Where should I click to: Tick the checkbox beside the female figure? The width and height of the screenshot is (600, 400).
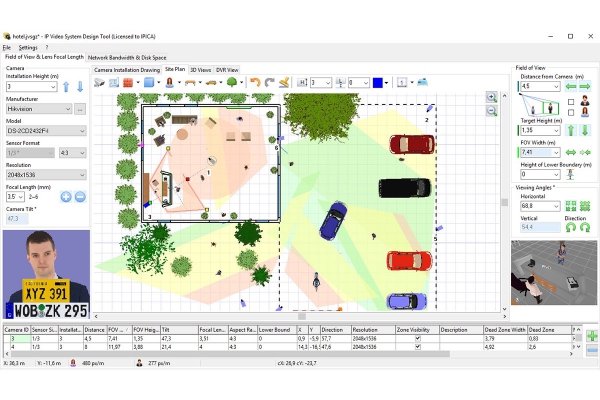tap(571, 113)
